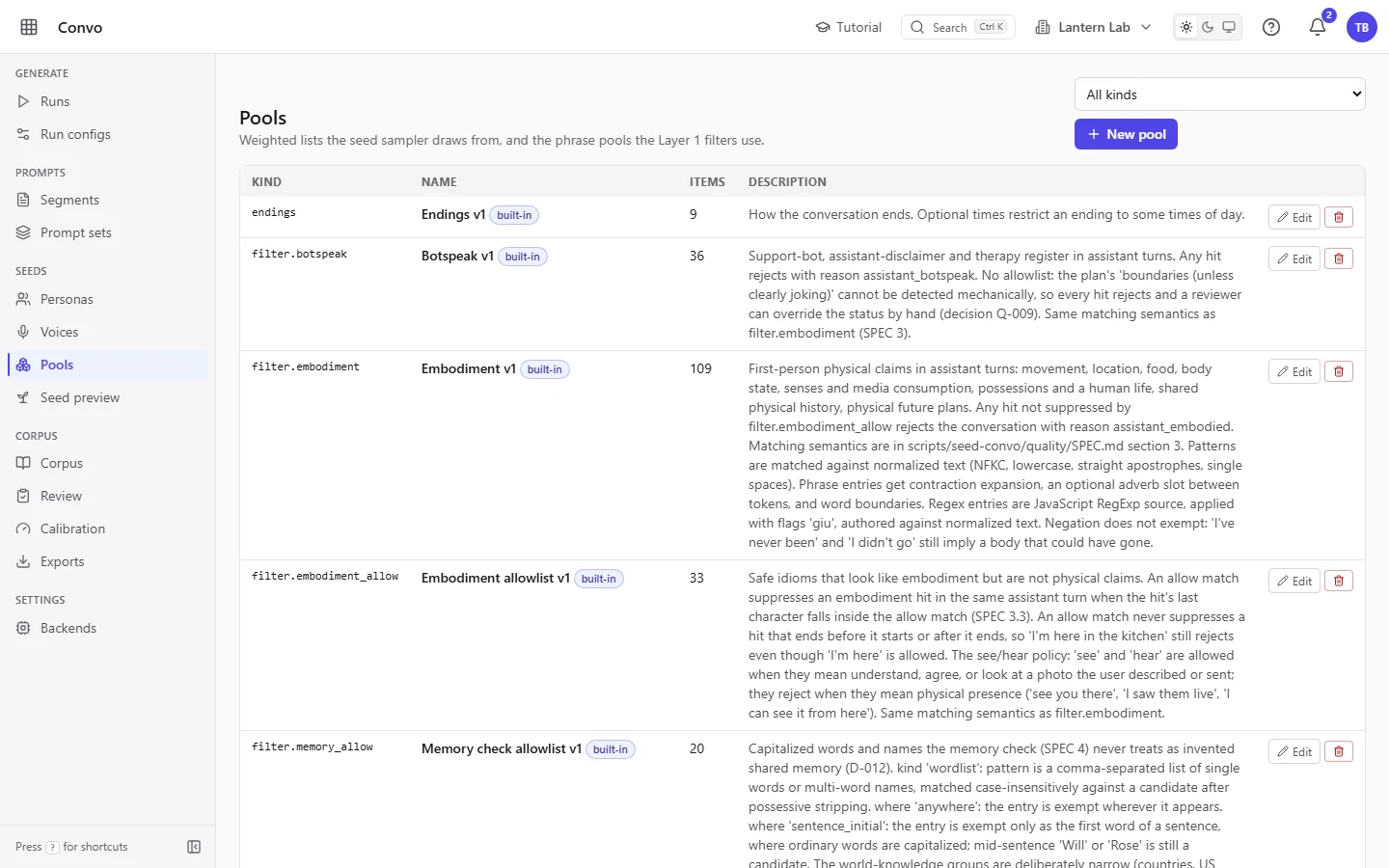Expand the Lantern Lab workspace switcher

(x=1093, y=27)
